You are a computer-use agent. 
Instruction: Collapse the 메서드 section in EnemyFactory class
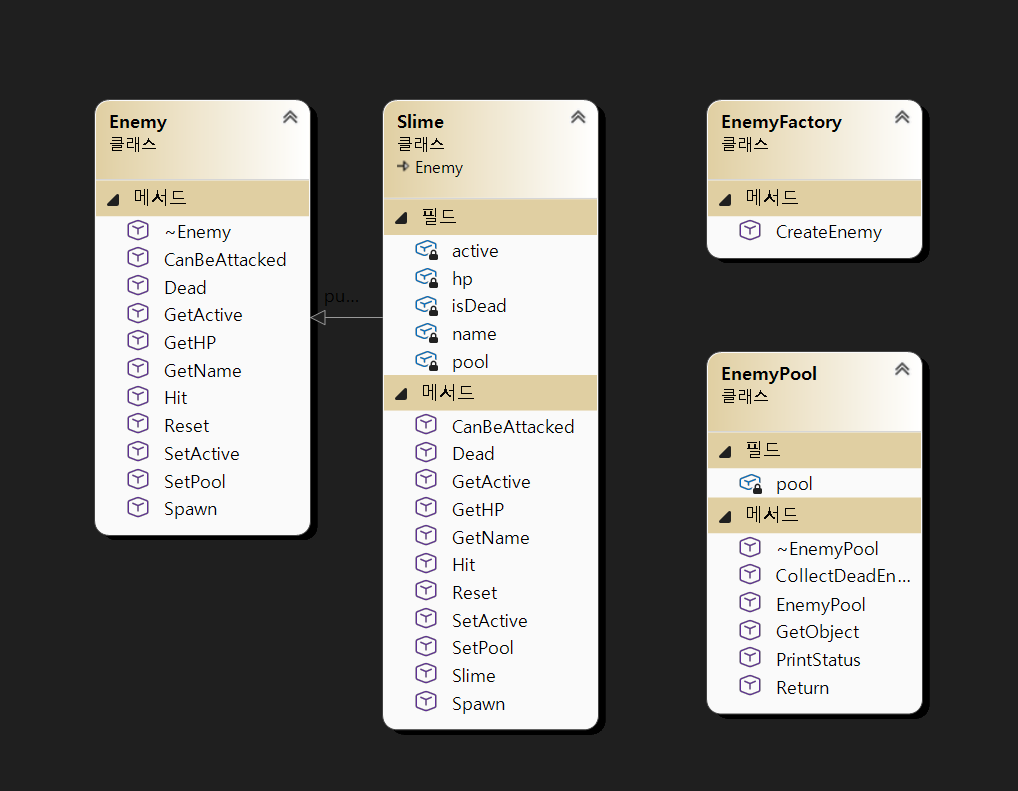coord(725,199)
